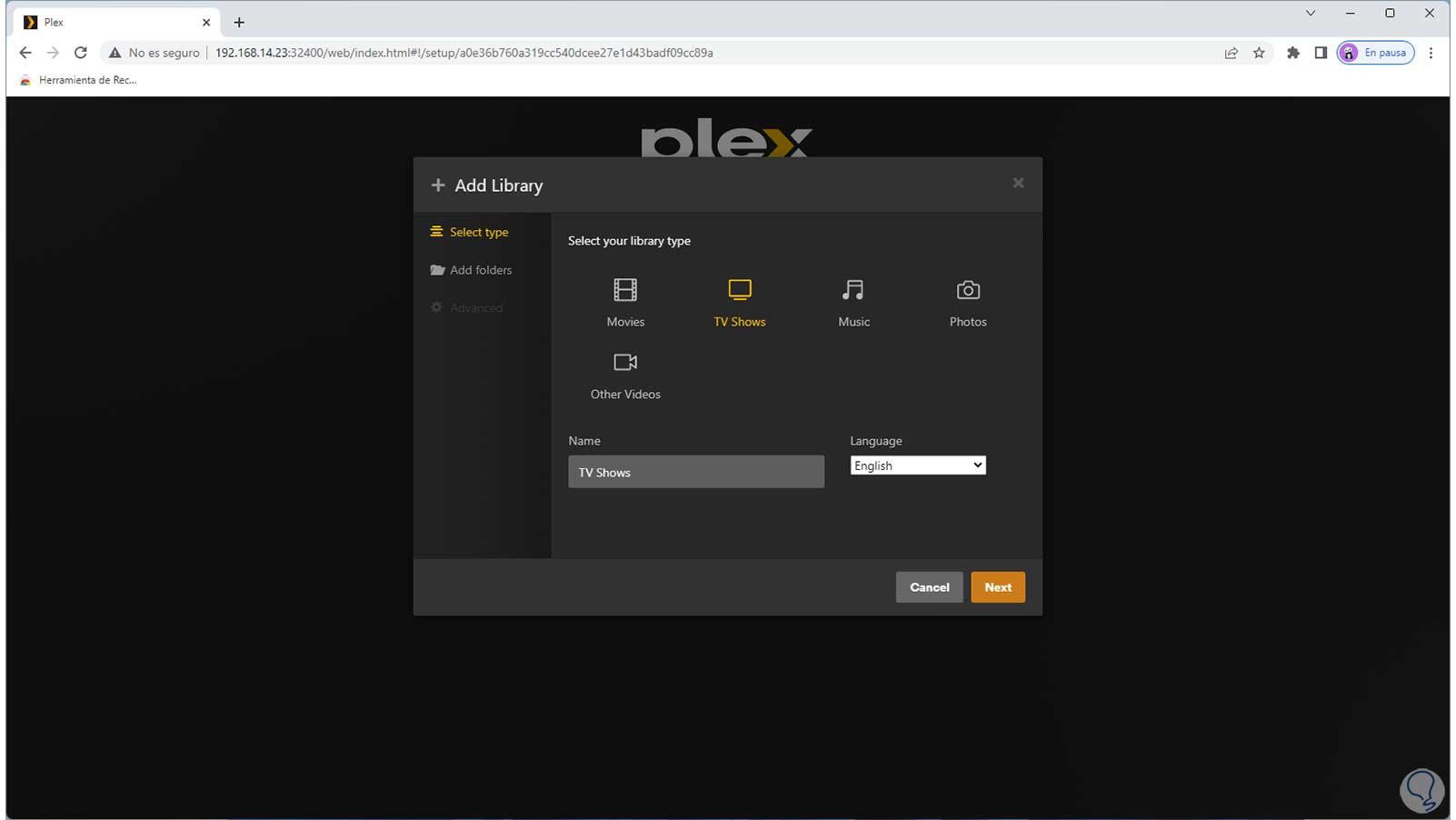Viewport: 1456px width, 820px height.
Task: Open a new browser tab
Action: 239,22
